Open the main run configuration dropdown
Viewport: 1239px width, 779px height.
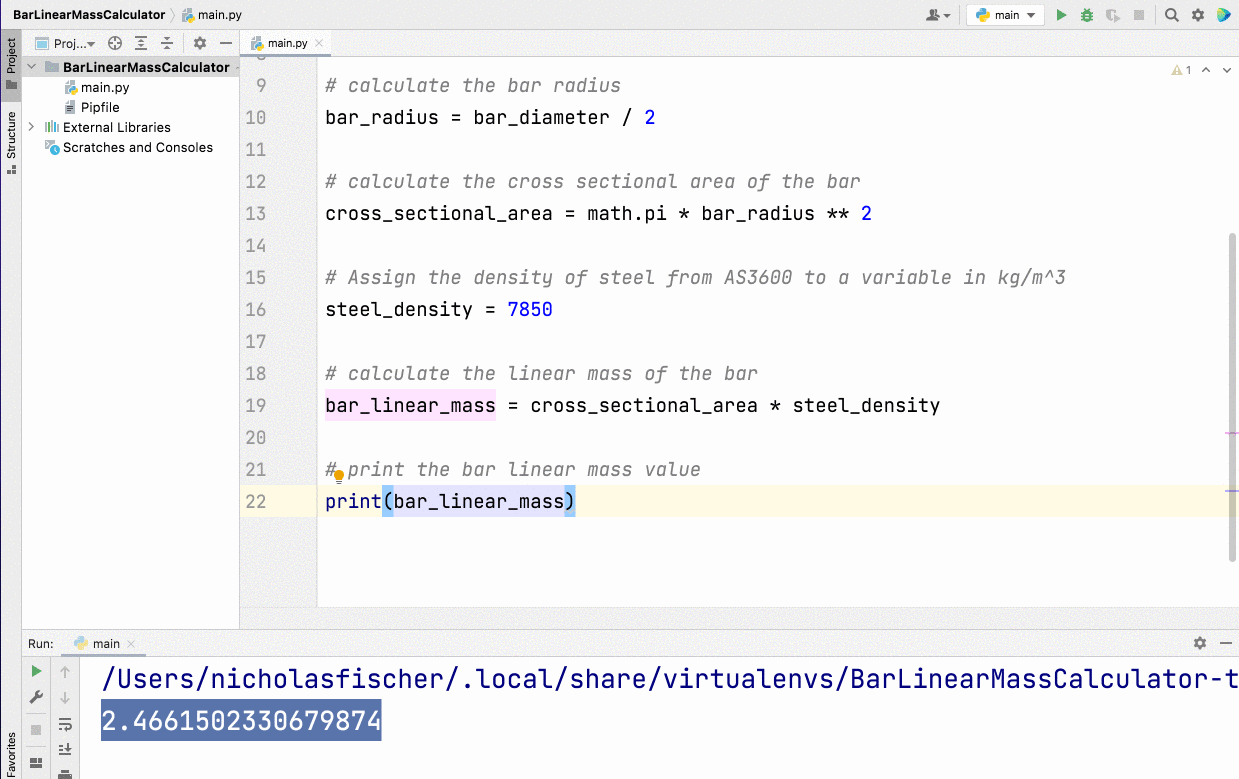coord(1004,15)
